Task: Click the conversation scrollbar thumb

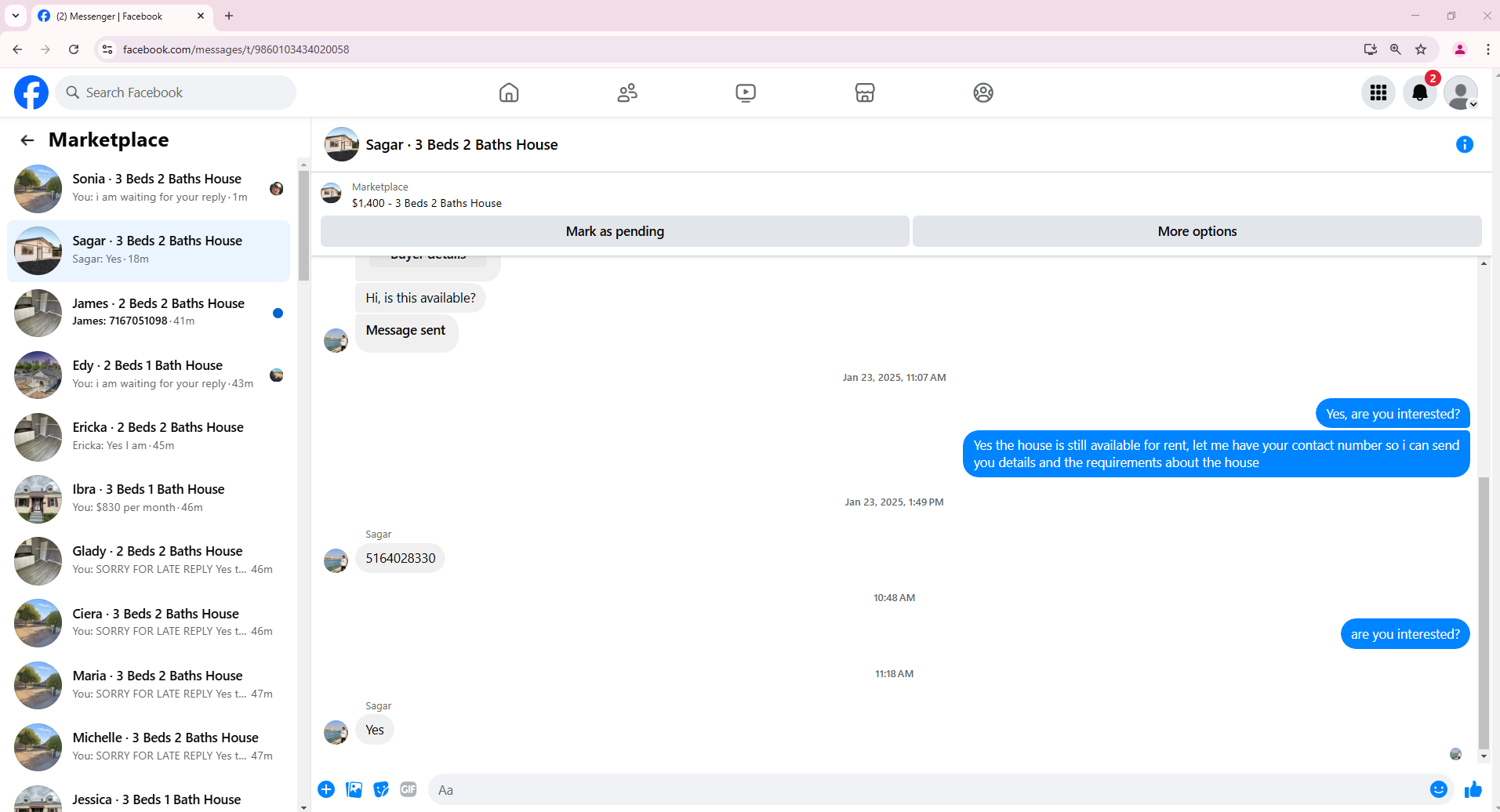Action: coord(1484,613)
